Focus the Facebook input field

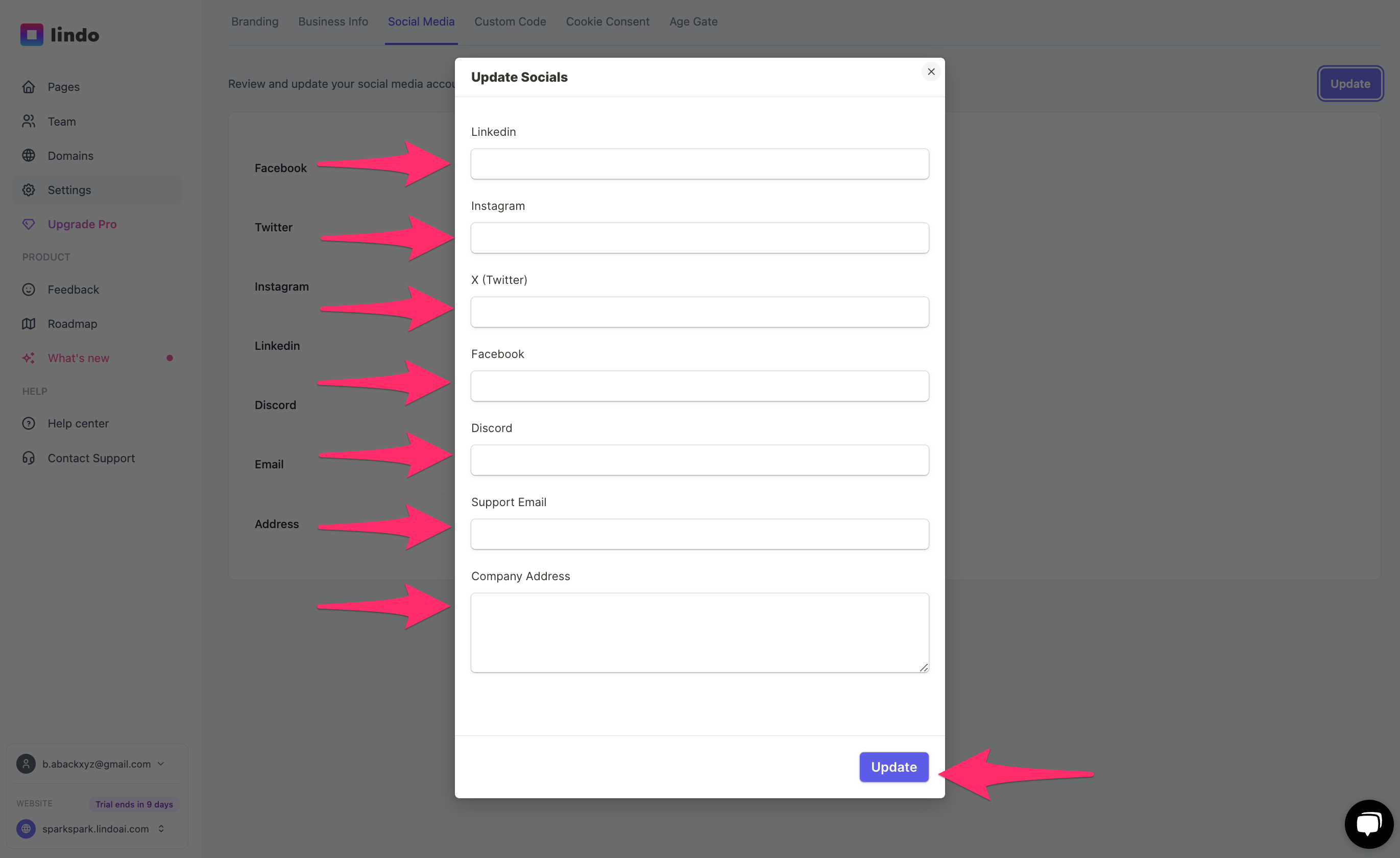(x=699, y=386)
